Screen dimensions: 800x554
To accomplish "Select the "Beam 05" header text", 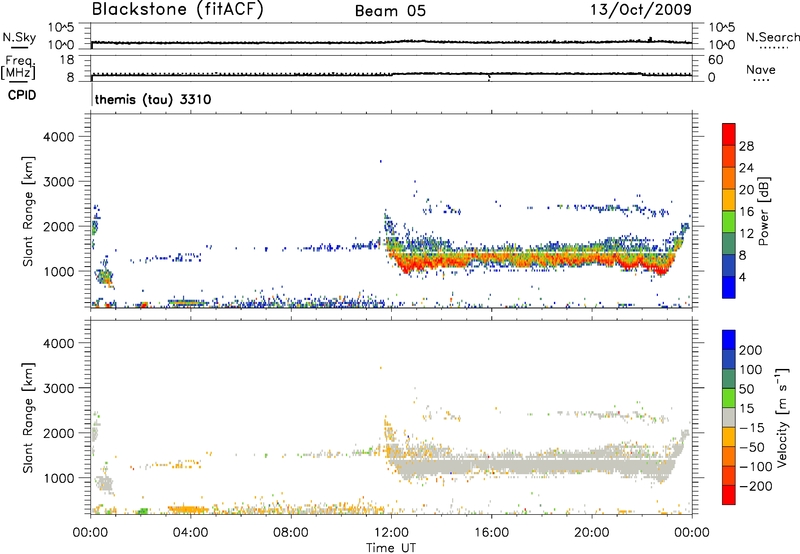I will [x=390, y=11].
